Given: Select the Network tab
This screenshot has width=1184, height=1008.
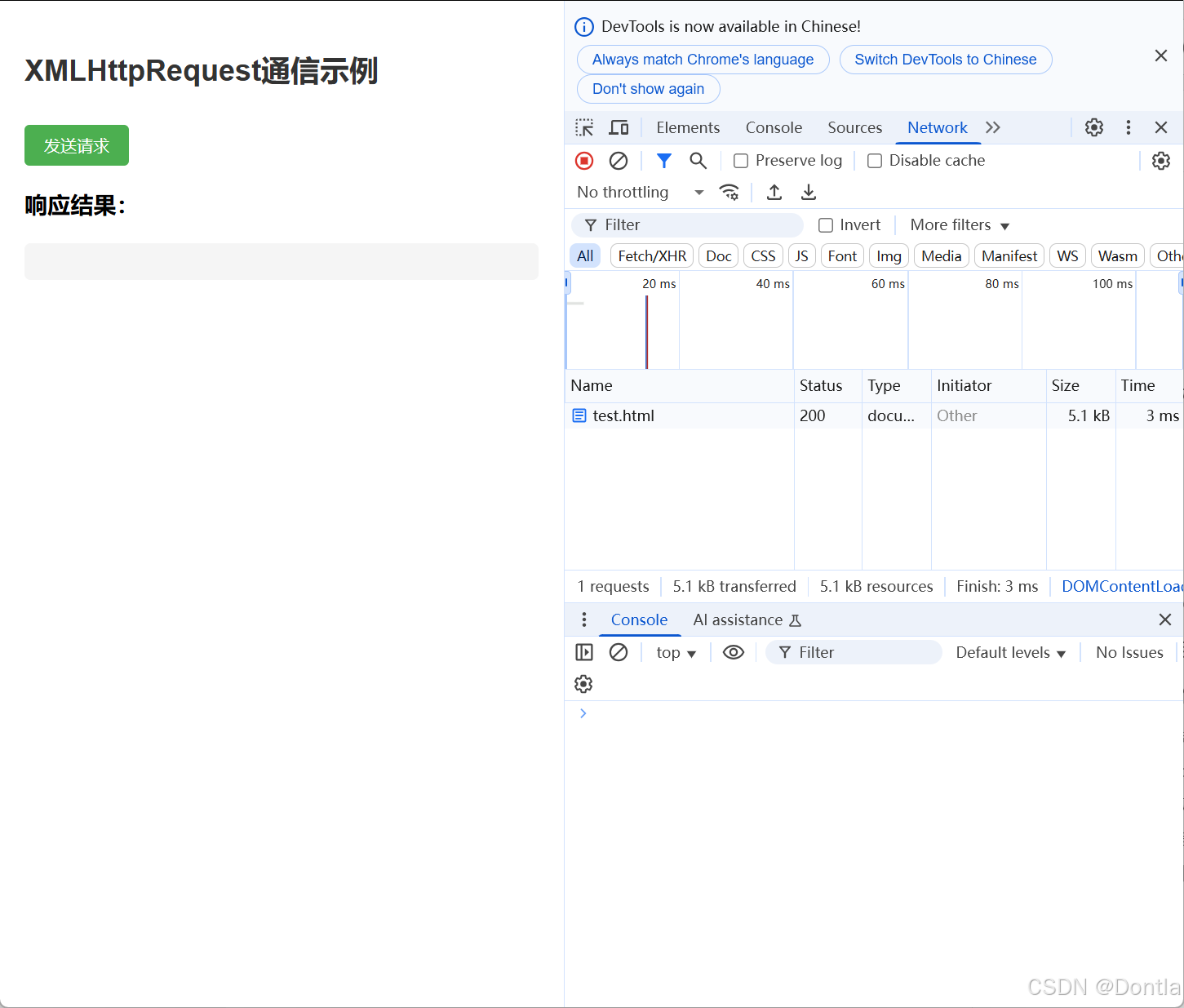Looking at the screenshot, I should click(938, 127).
